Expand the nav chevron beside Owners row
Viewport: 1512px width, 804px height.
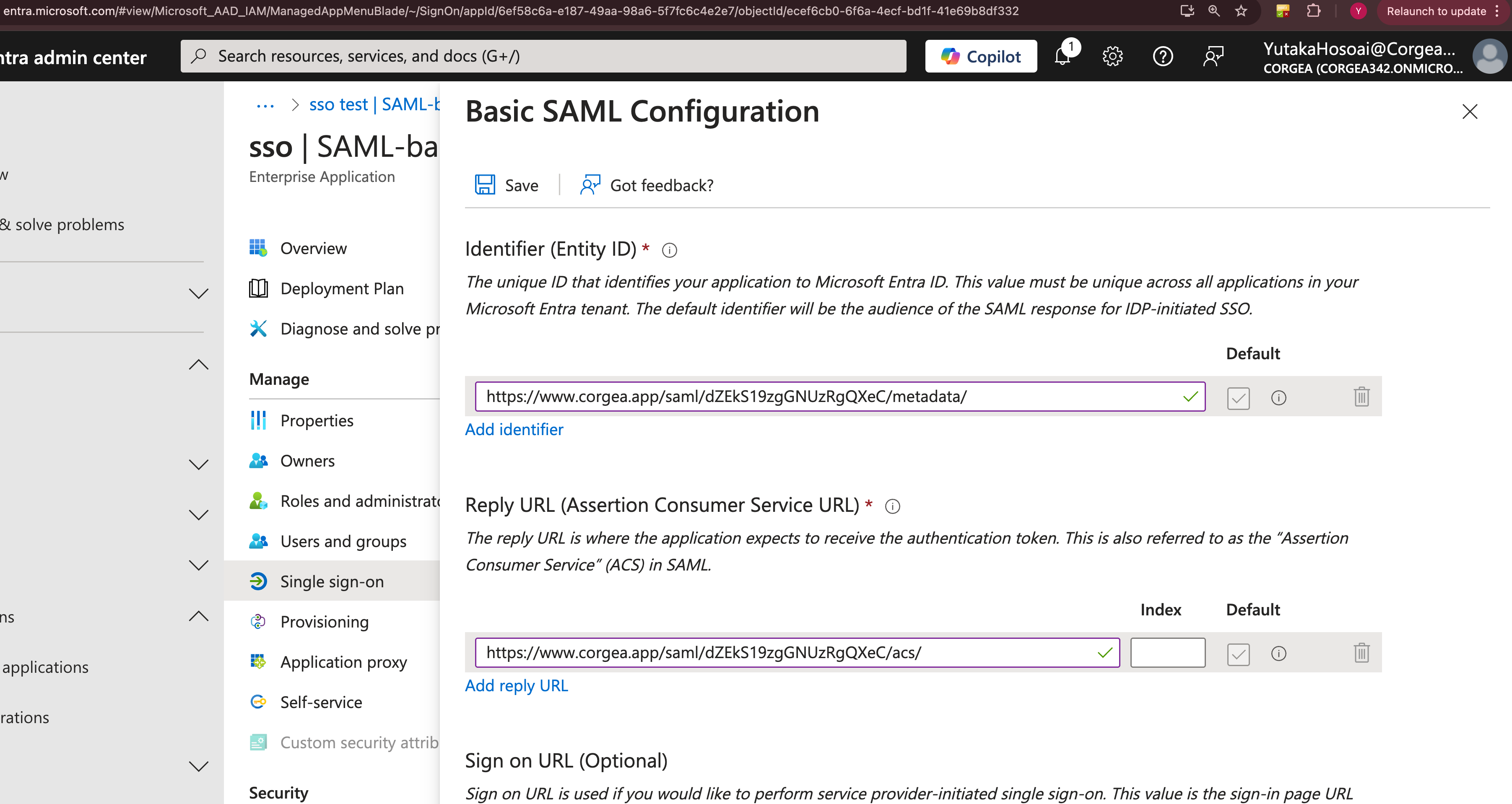click(199, 464)
